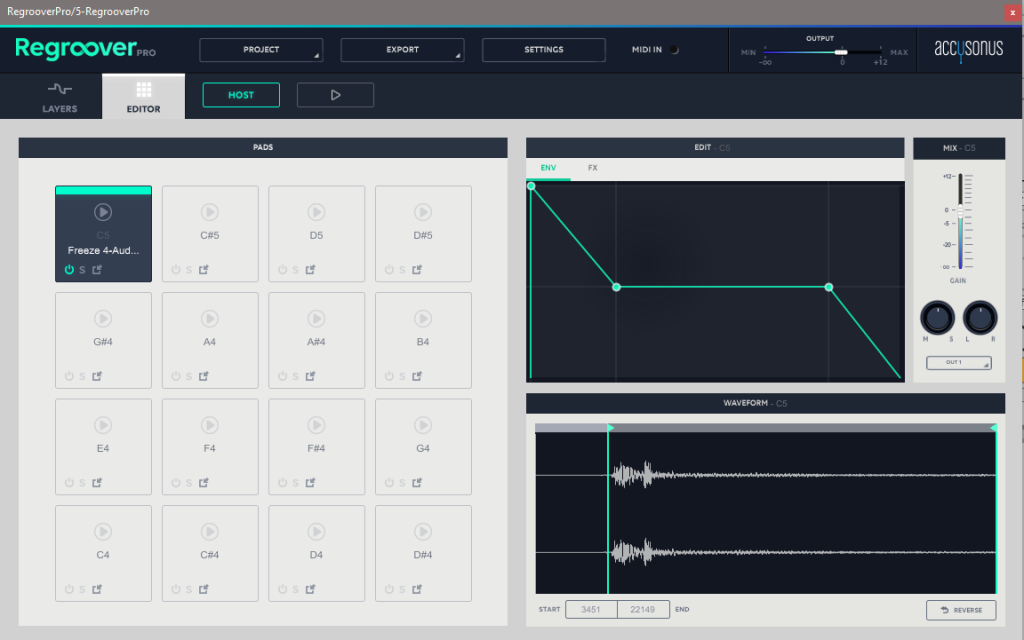Toggle the power button on pad C5

[x=69, y=269]
